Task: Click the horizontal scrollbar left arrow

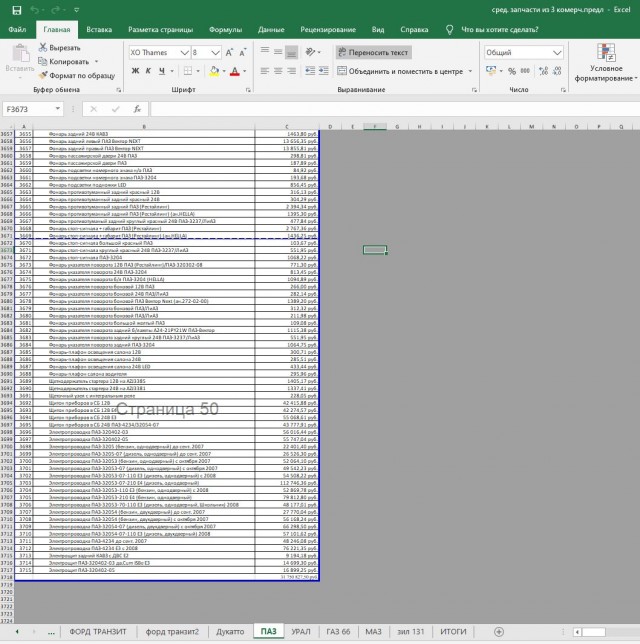Action: point(577,632)
